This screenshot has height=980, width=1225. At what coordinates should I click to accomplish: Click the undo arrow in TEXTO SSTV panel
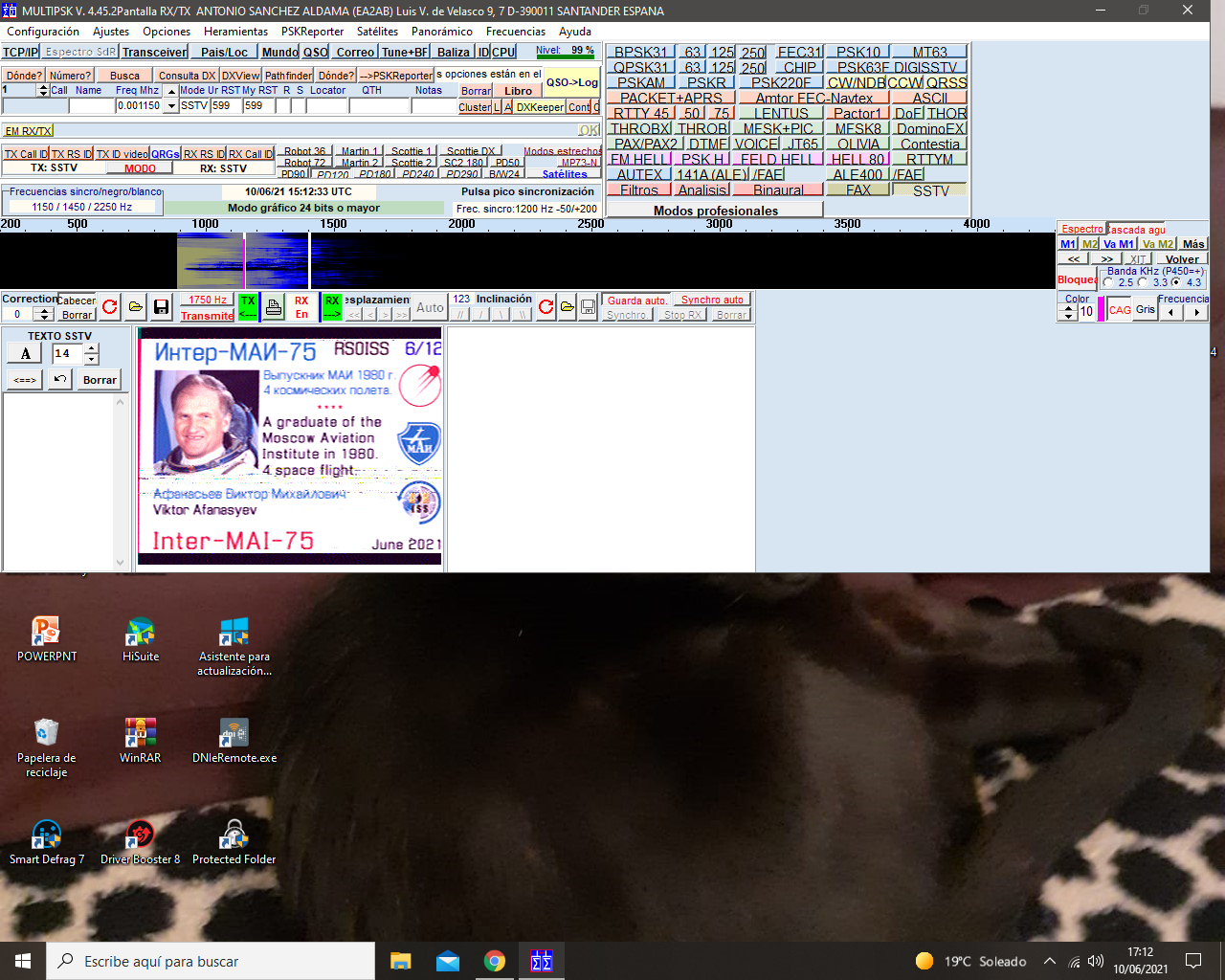pos(60,380)
